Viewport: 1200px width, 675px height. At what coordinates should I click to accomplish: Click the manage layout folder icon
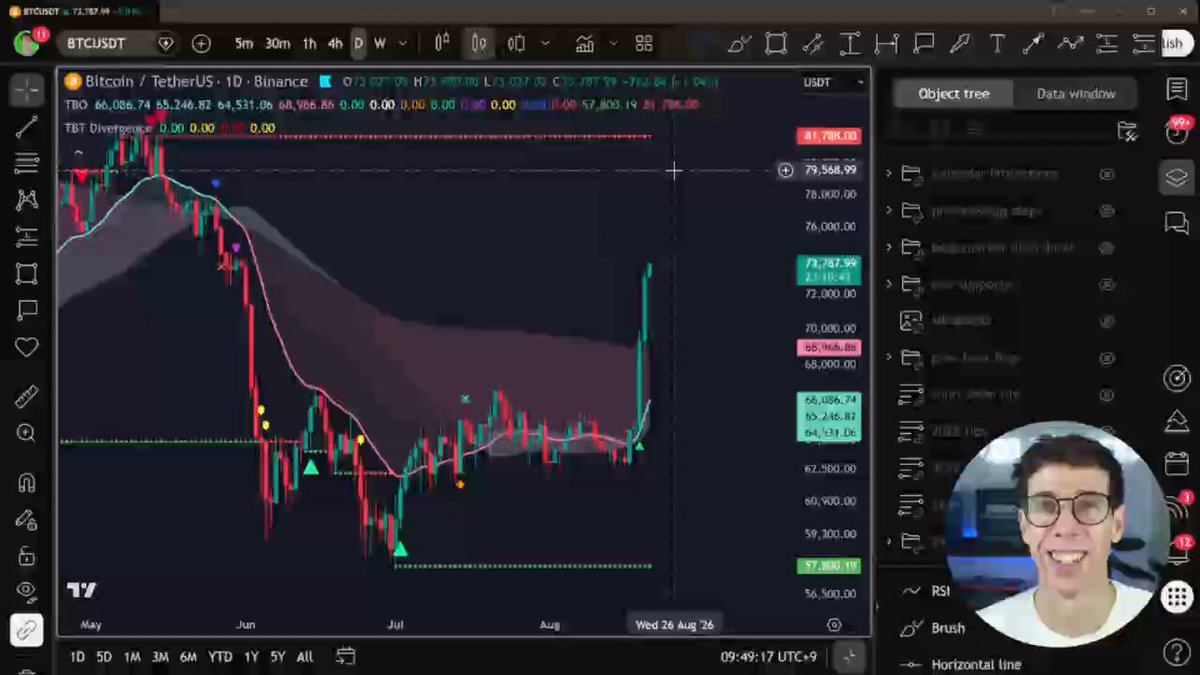click(x=1126, y=130)
